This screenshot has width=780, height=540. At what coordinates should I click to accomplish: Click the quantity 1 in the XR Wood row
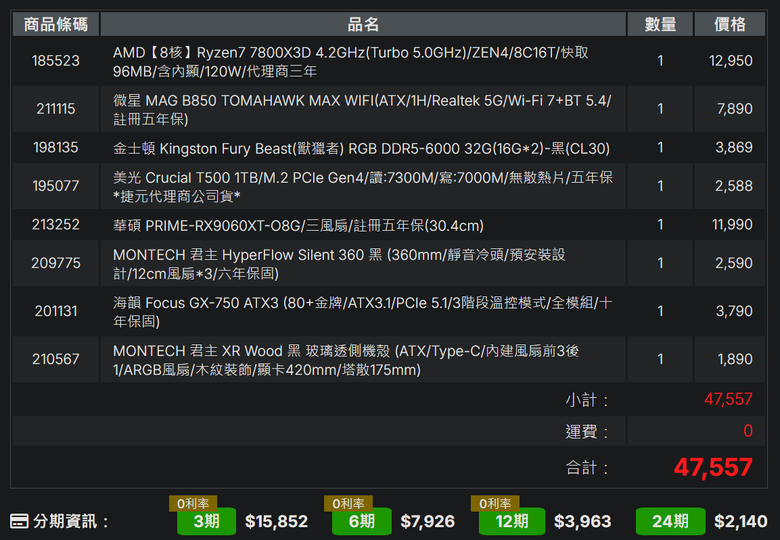point(660,359)
